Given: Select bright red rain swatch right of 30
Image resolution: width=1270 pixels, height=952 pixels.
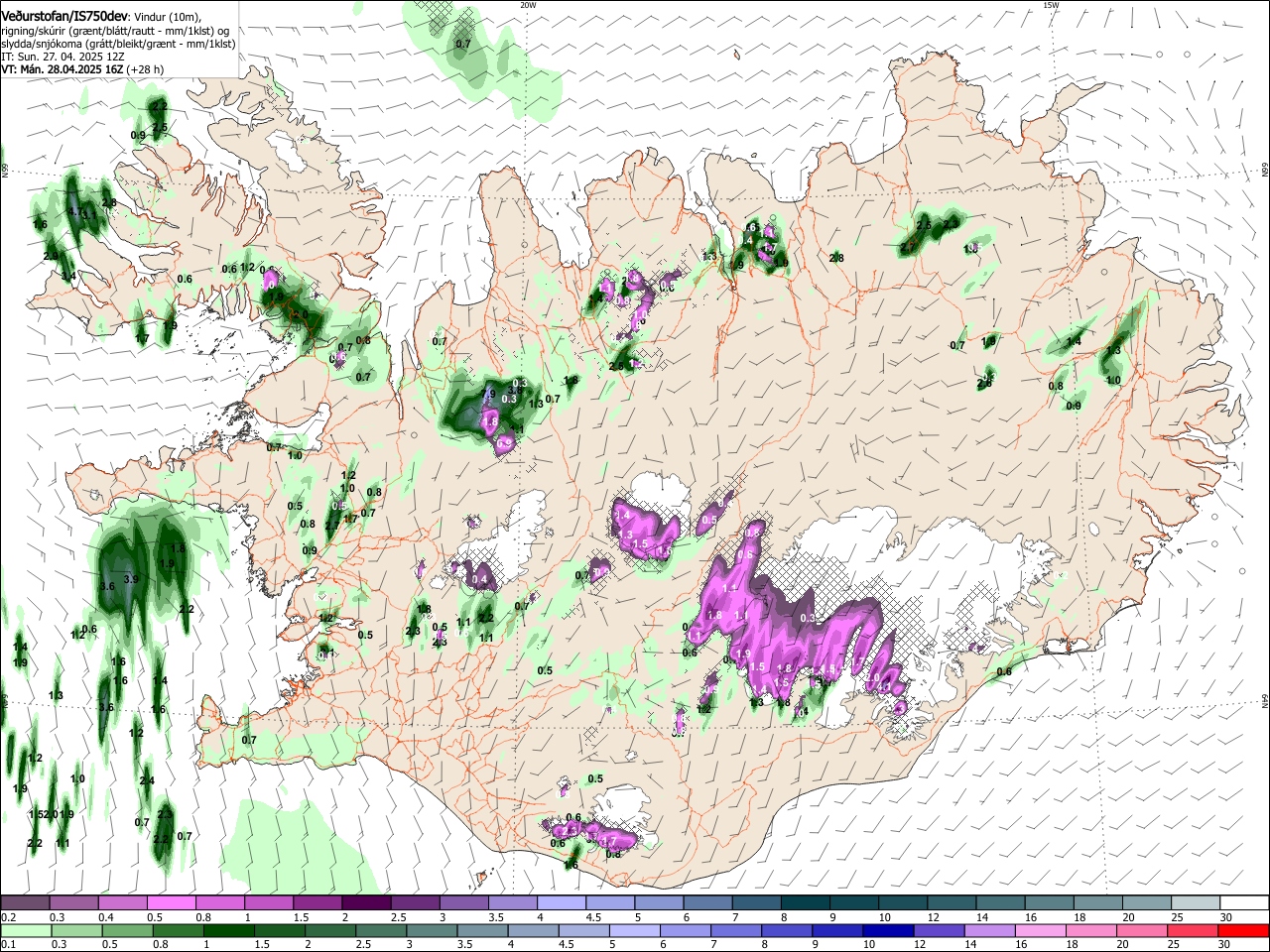Looking at the screenshot, I should point(1242,930).
